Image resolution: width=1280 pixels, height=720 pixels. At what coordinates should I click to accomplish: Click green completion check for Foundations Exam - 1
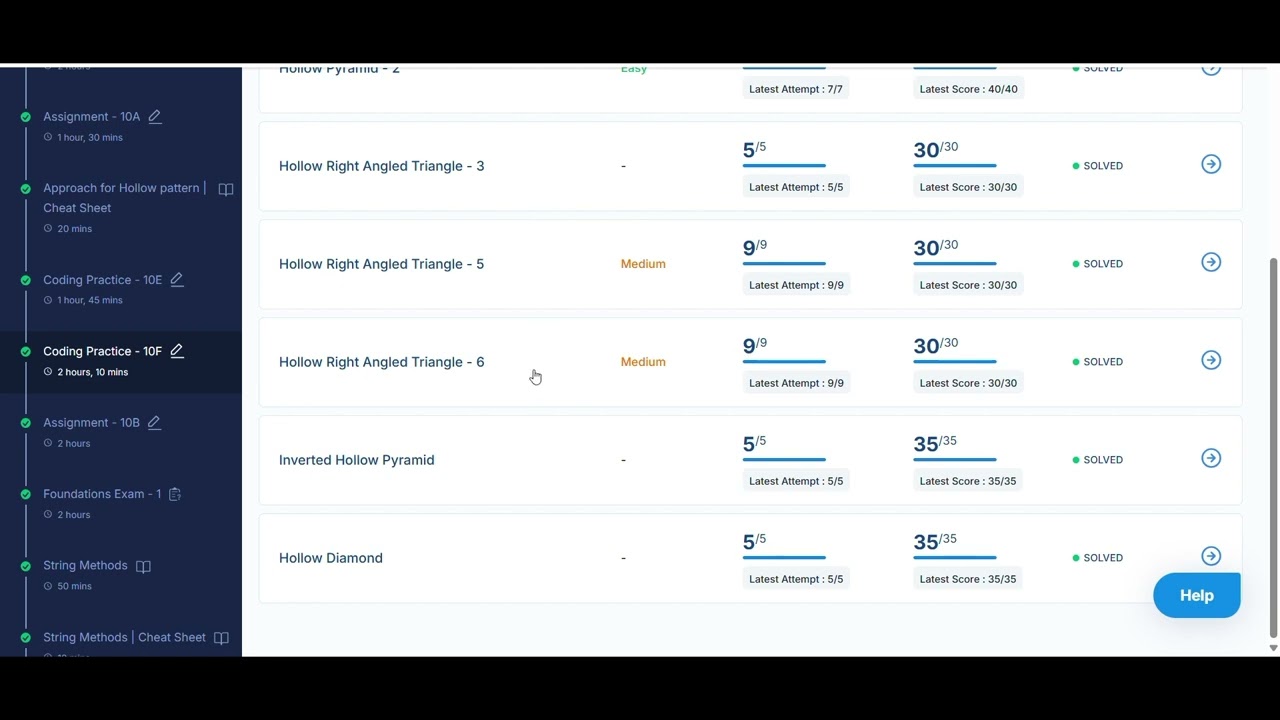(26, 494)
